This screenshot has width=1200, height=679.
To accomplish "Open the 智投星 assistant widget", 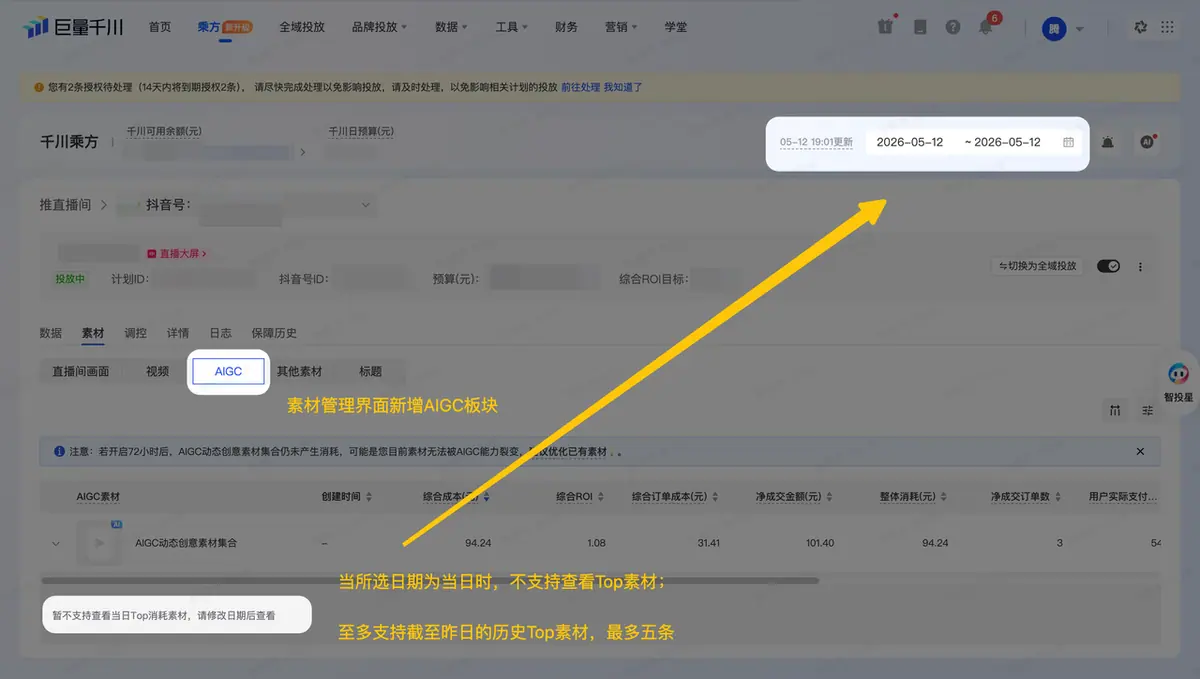I will point(1178,382).
